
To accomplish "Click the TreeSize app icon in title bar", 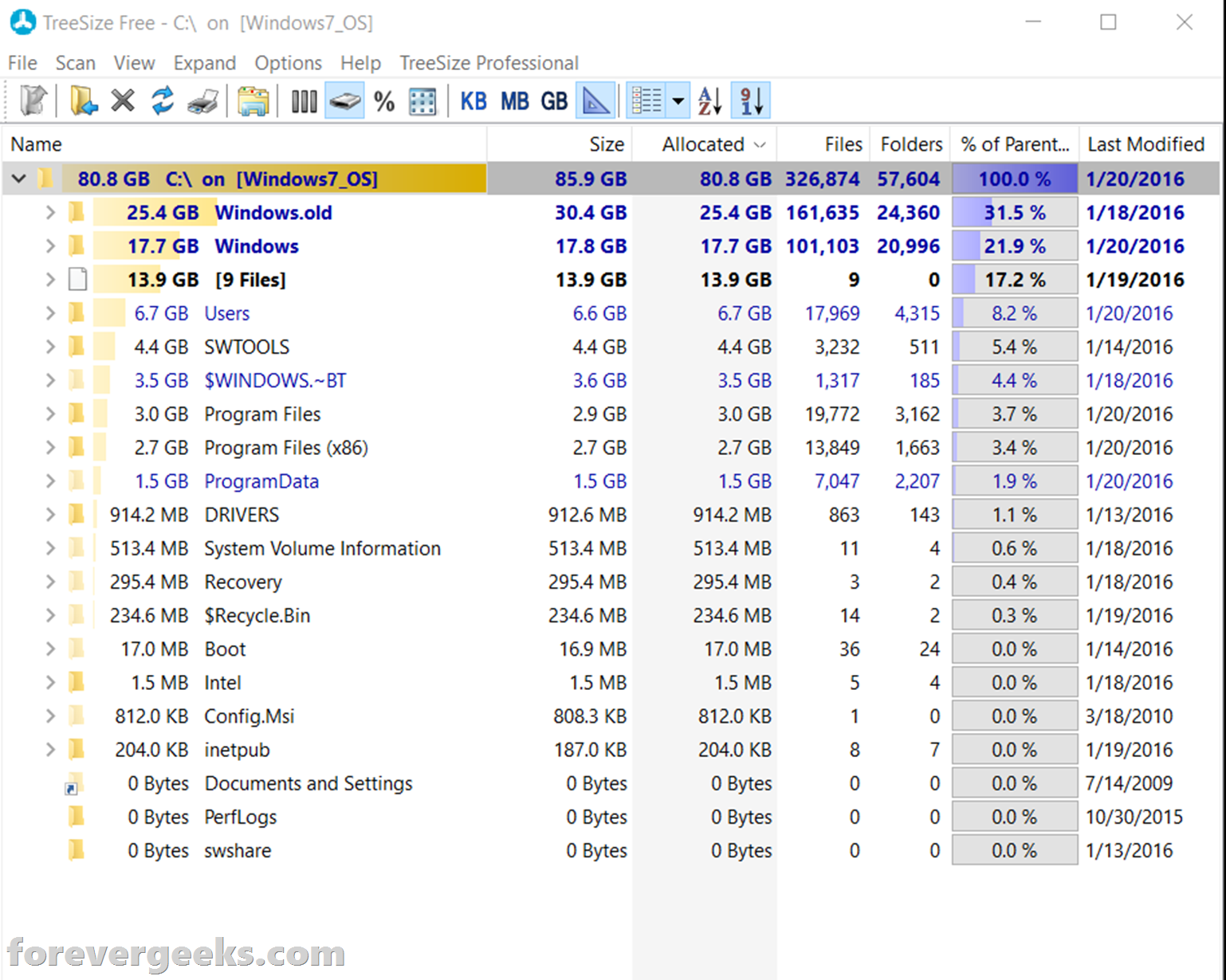I will click(22, 22).
